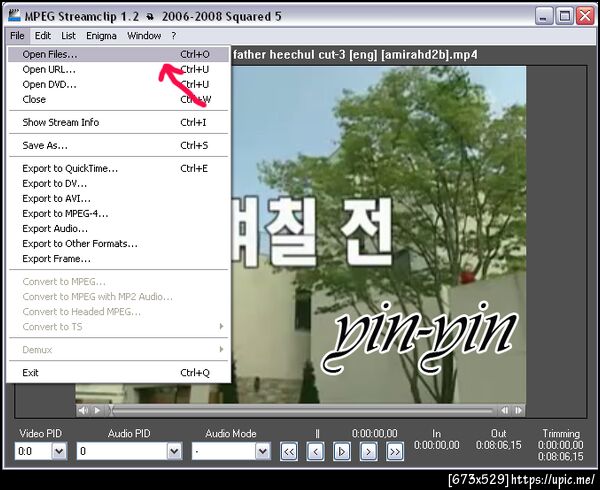Open the Audio PID dropdown
Viewport: 600px width, 490px height.
point(174,451)
